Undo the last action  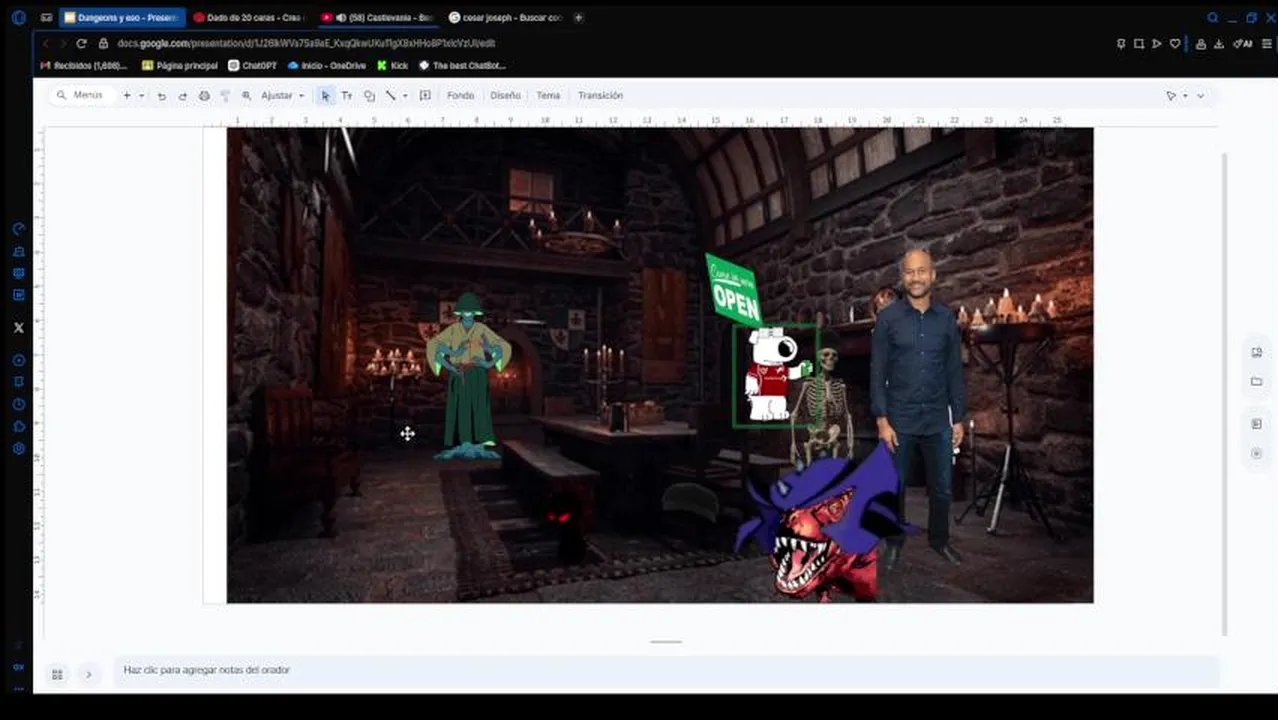tap(161, 96)
